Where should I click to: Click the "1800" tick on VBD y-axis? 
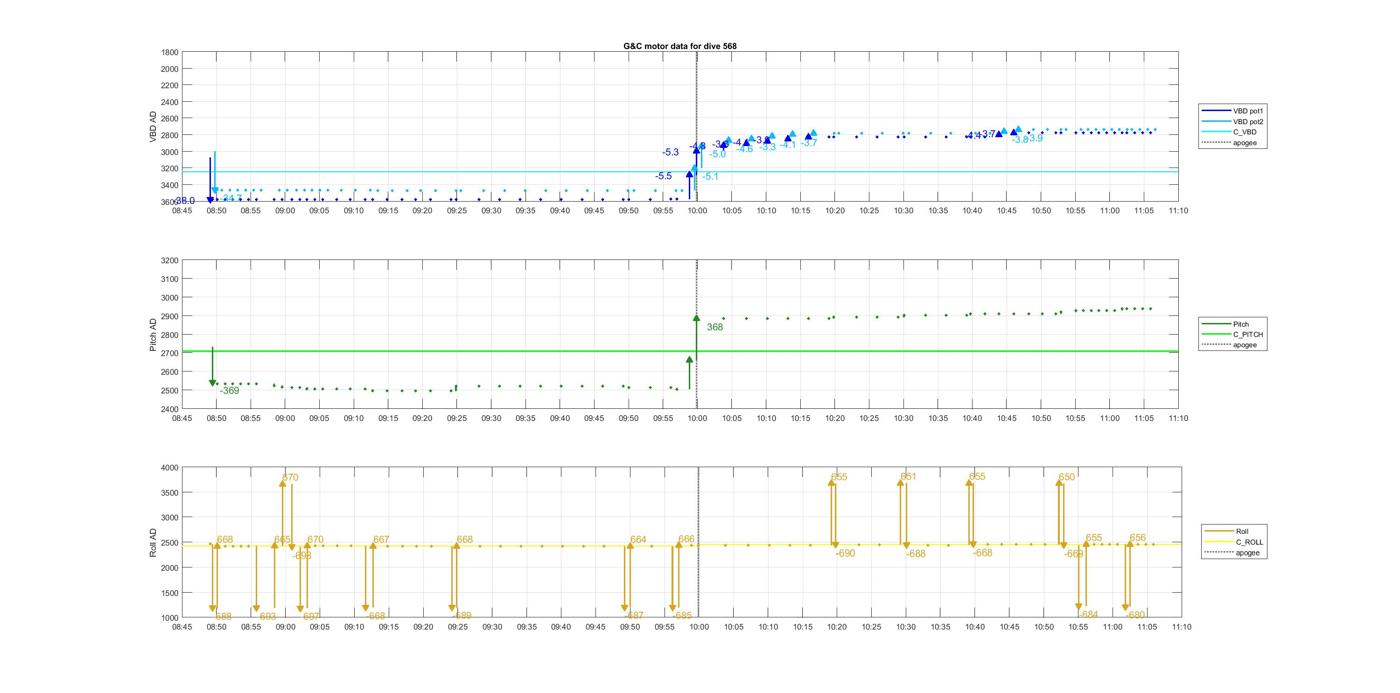(x=169, y=52)
